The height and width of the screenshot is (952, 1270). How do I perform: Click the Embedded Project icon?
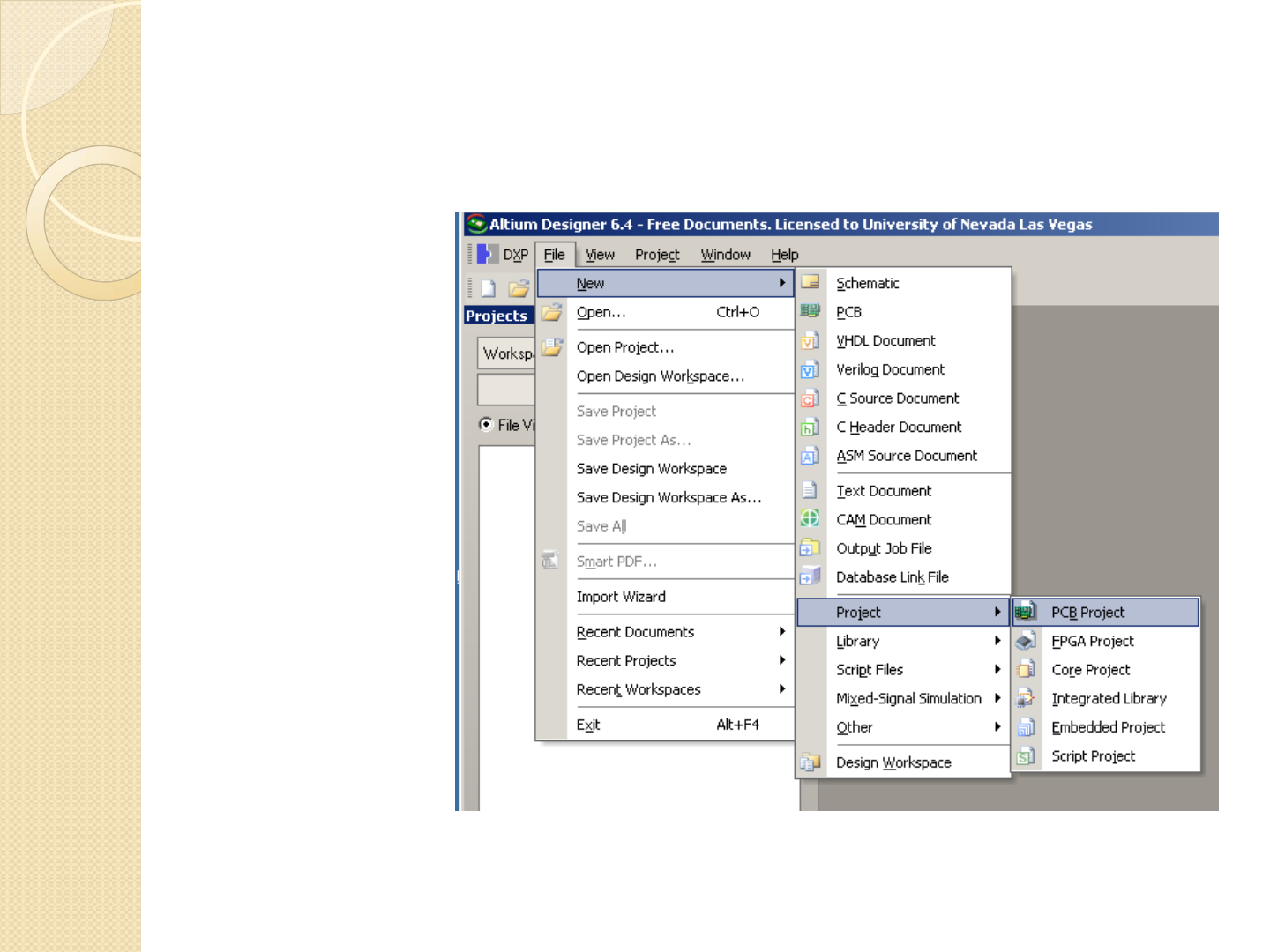1025,727
